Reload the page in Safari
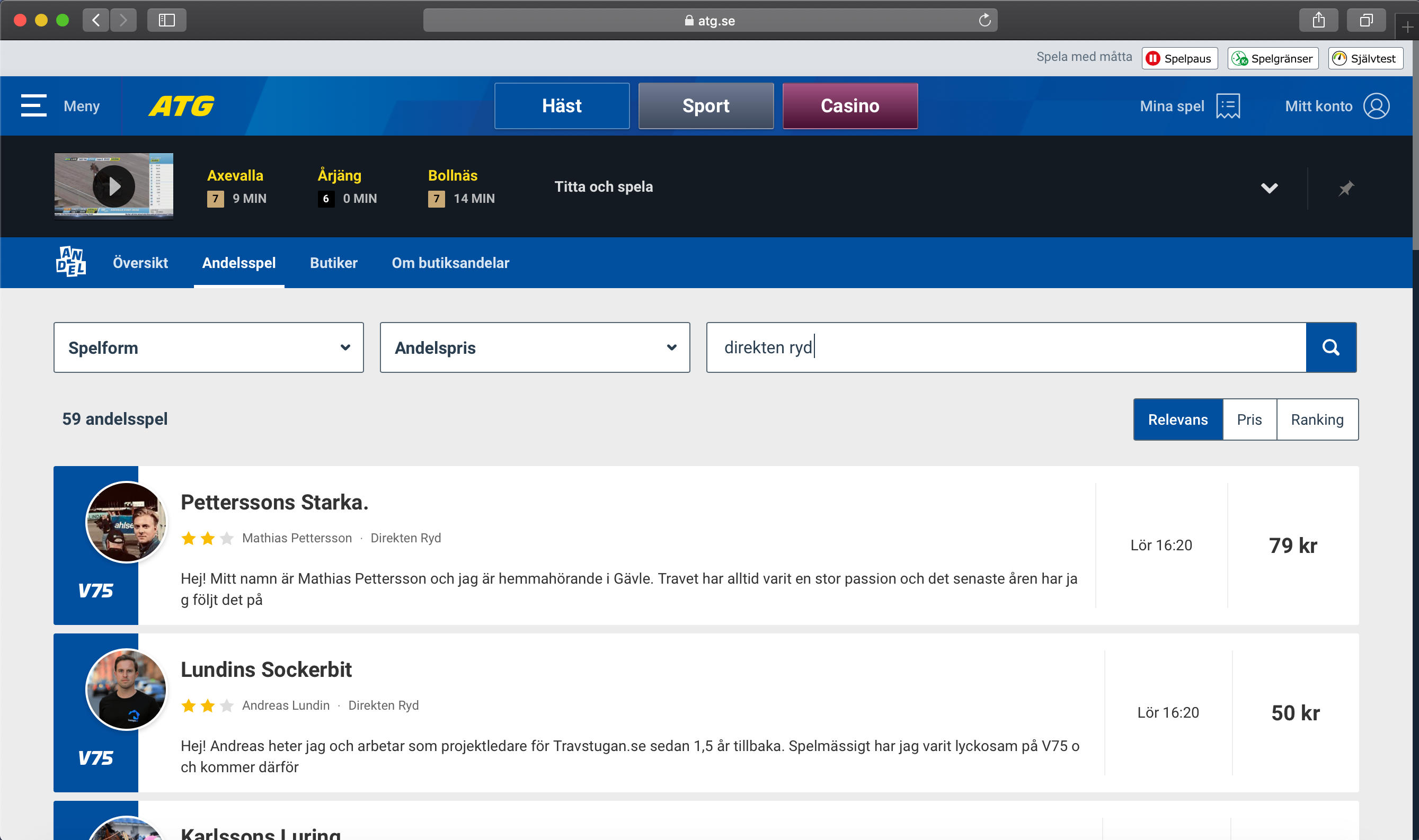 click(x=985, y=20)
